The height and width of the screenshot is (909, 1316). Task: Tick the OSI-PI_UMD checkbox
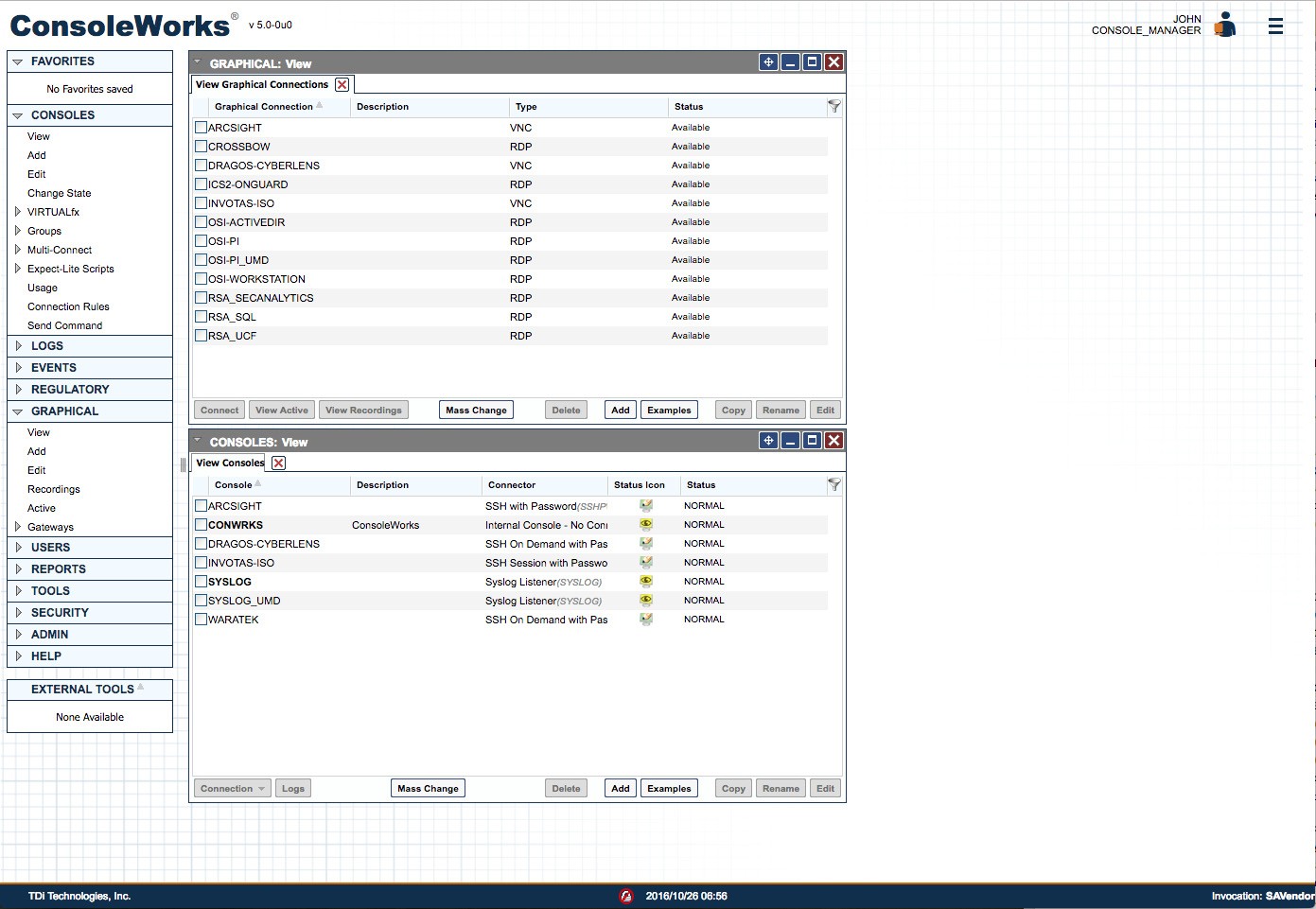click(x=201, y=259)
